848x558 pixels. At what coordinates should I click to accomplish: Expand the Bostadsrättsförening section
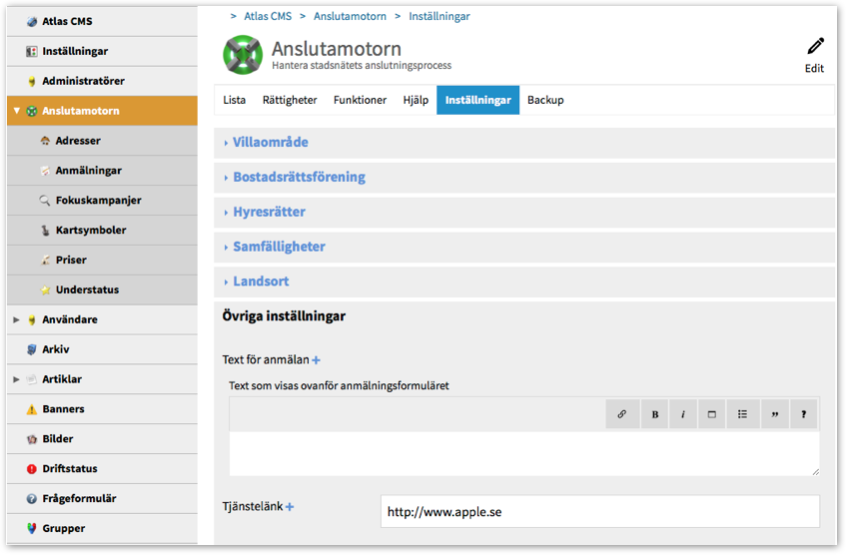(298, 177)
